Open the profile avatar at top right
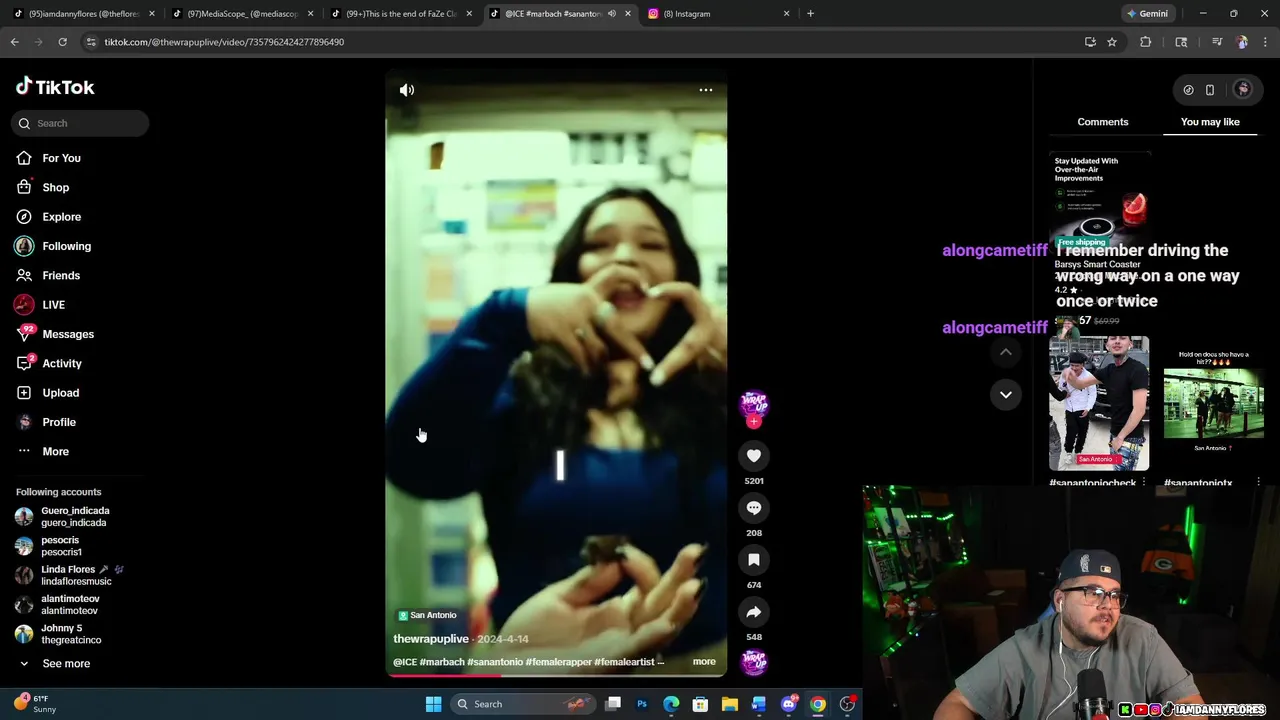The image size is (1280, 720). tap(1243, 90)
